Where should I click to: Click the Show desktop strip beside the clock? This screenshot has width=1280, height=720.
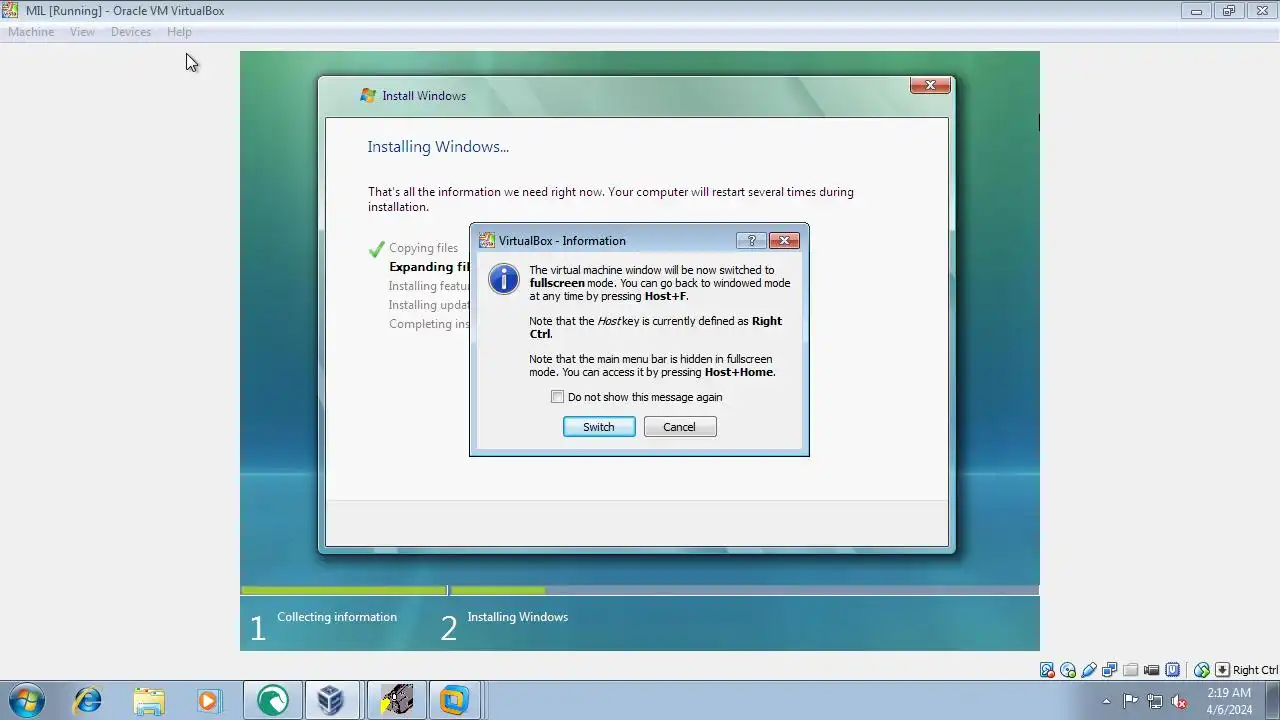coord(1272,701)
